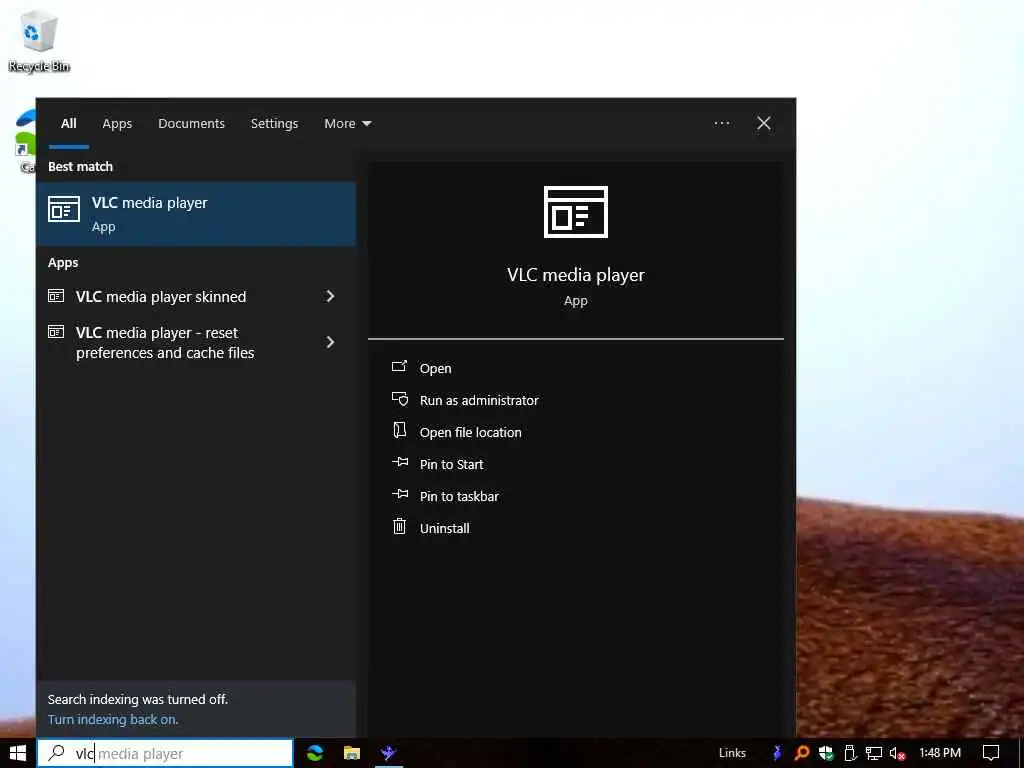Click the Run as administrator shield icon
The width and height of the screenshot is (1024, 768).
[400, 399]
